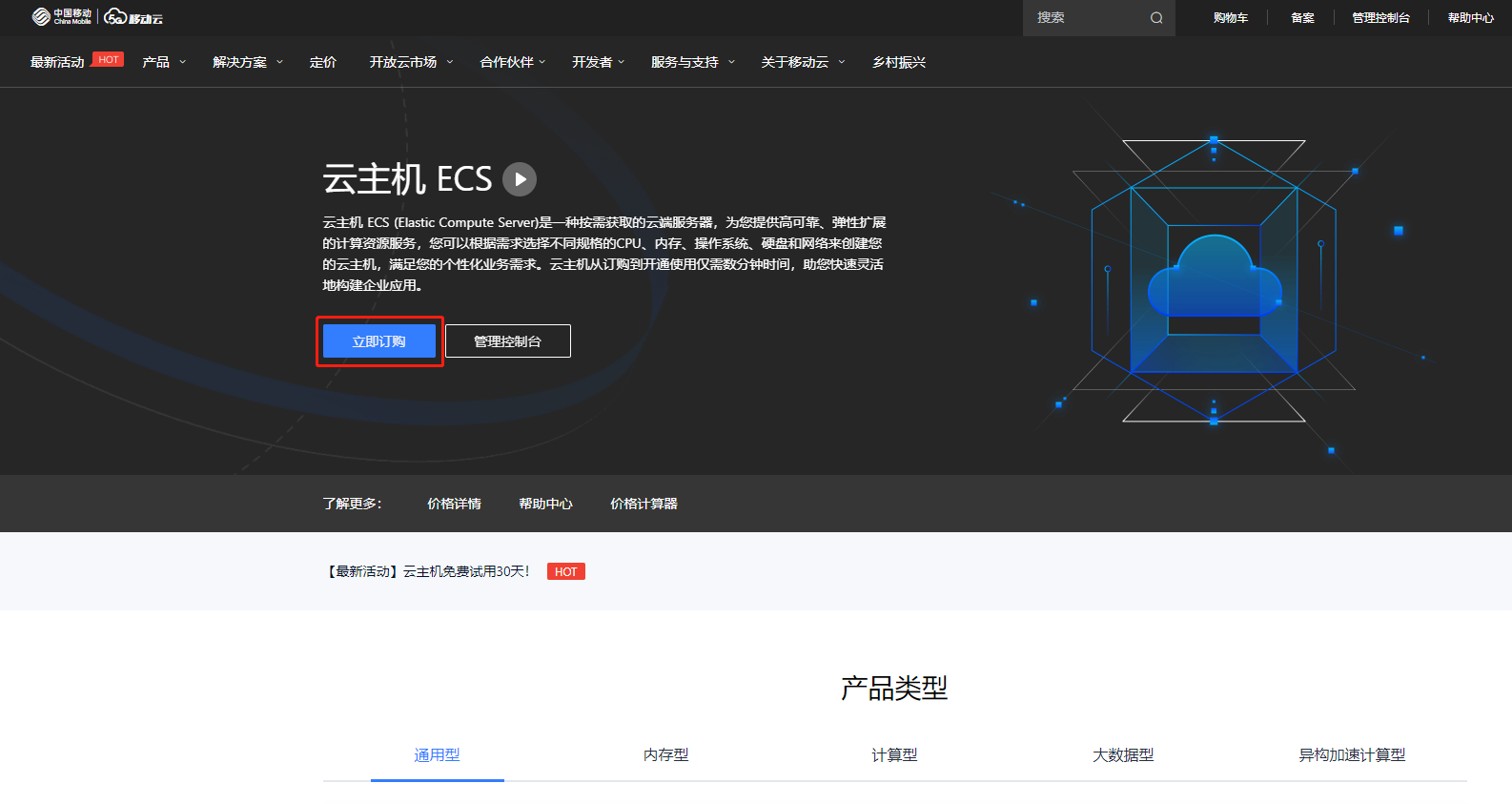Expand the 产品 dropdown menu
This screenshot has width=1512, height=804.
tap(164, 62)
